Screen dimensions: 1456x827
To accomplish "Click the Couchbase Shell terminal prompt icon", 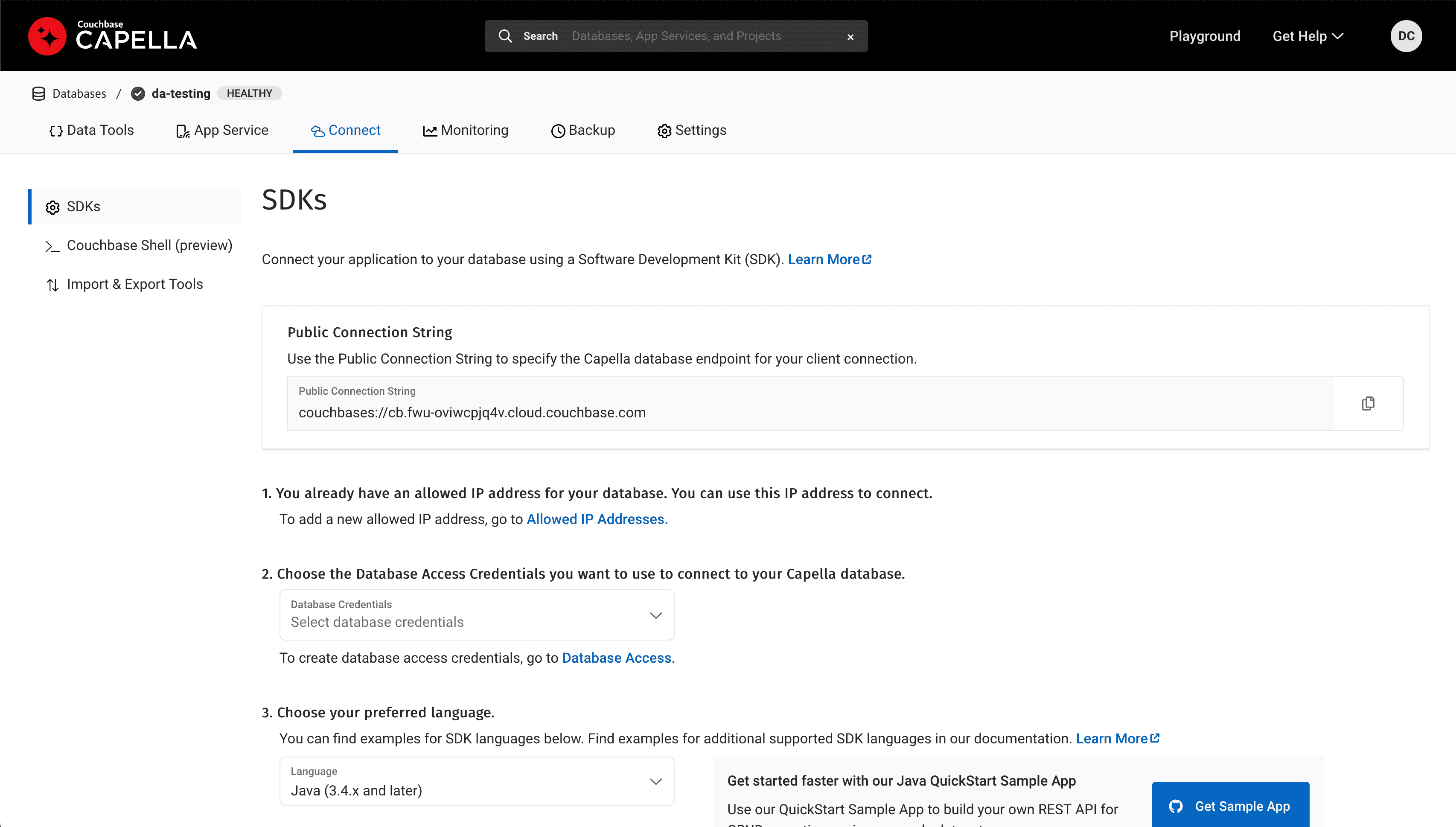I will pyautogui.click(x=52, y=247).
